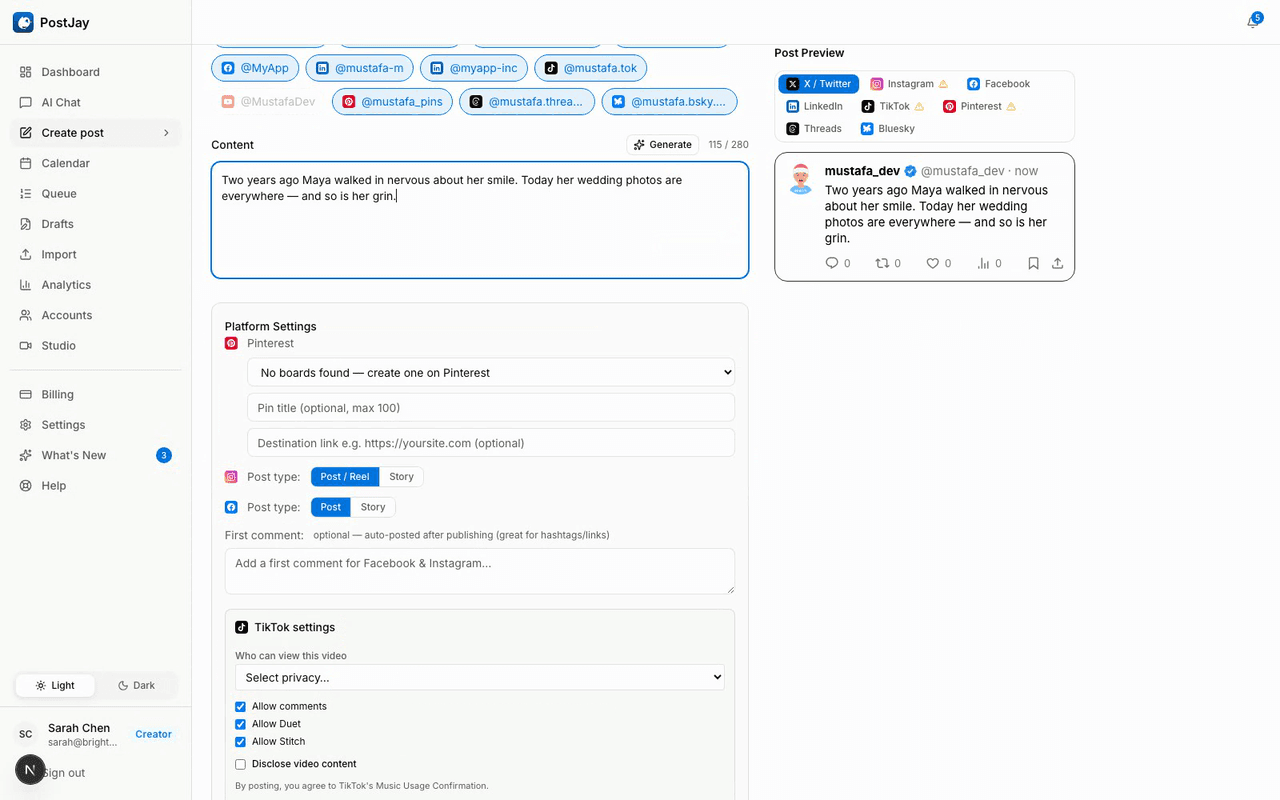Toggle @mustafa_pins Pinterest account chip
The height and width of the screenshot is (800, 1280).
click(x=393, y=101)
